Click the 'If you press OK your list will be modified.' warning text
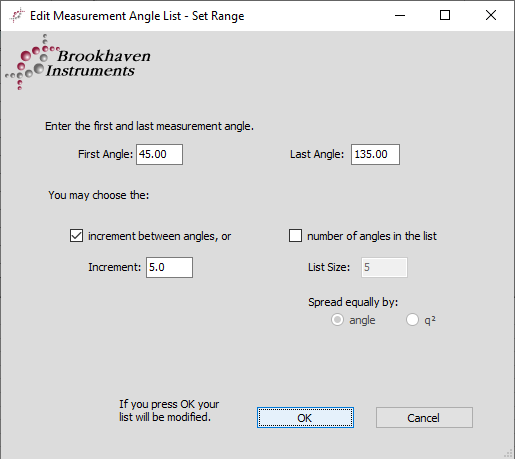The image size is (515, 459). pos(169,410)
